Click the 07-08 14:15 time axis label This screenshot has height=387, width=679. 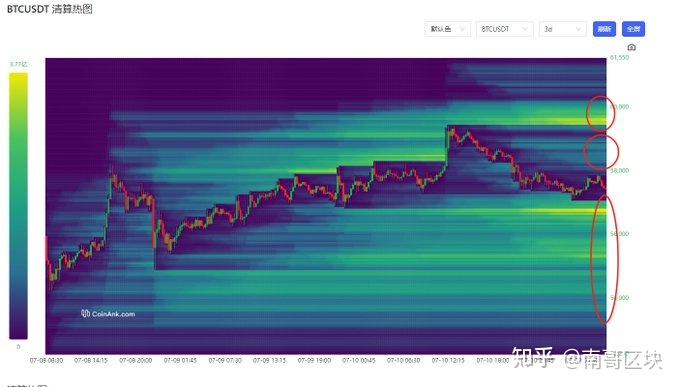pos(91,360)
